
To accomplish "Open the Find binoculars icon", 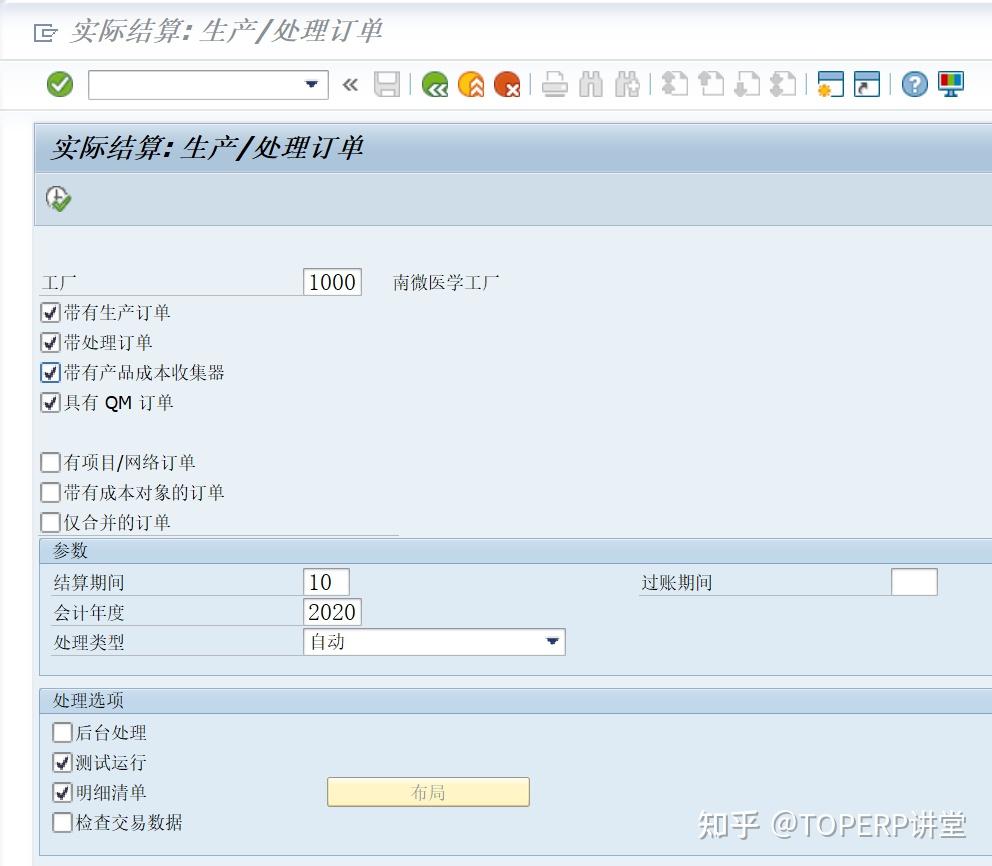I will click(x=589, y=84).
